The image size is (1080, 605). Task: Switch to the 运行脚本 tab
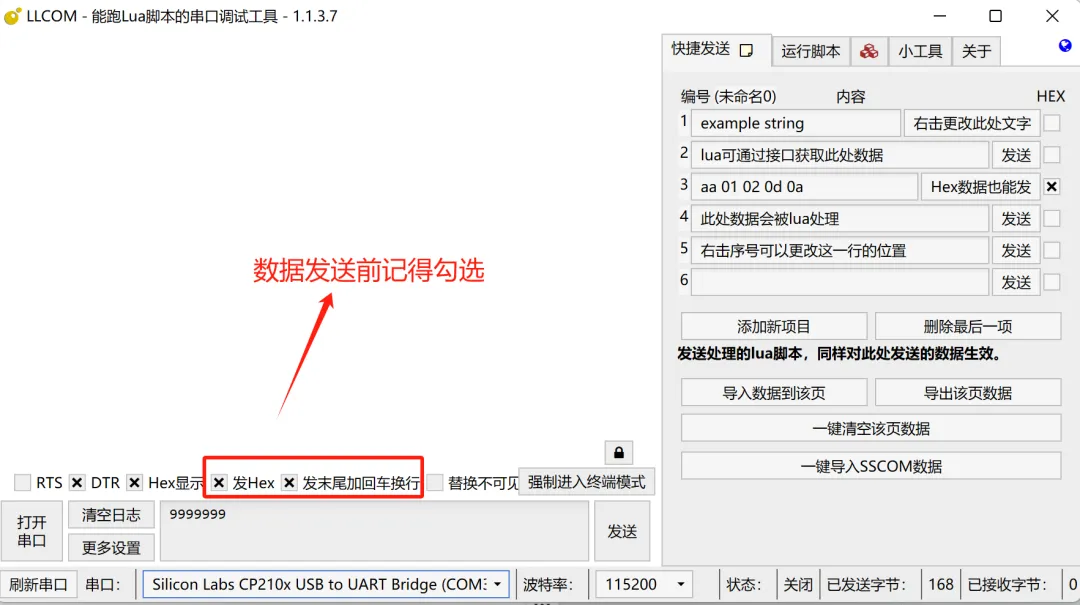point(811,50)
